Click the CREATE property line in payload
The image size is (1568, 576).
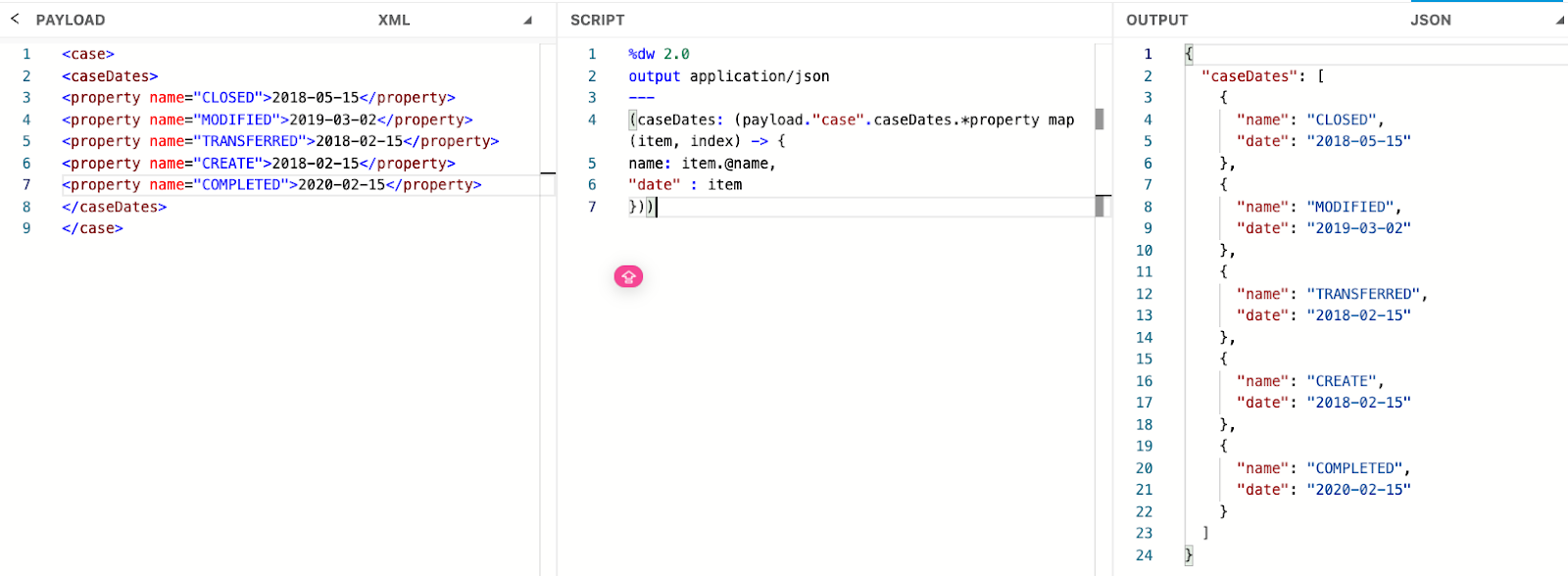pyautogui.click(x=259, y=164)
